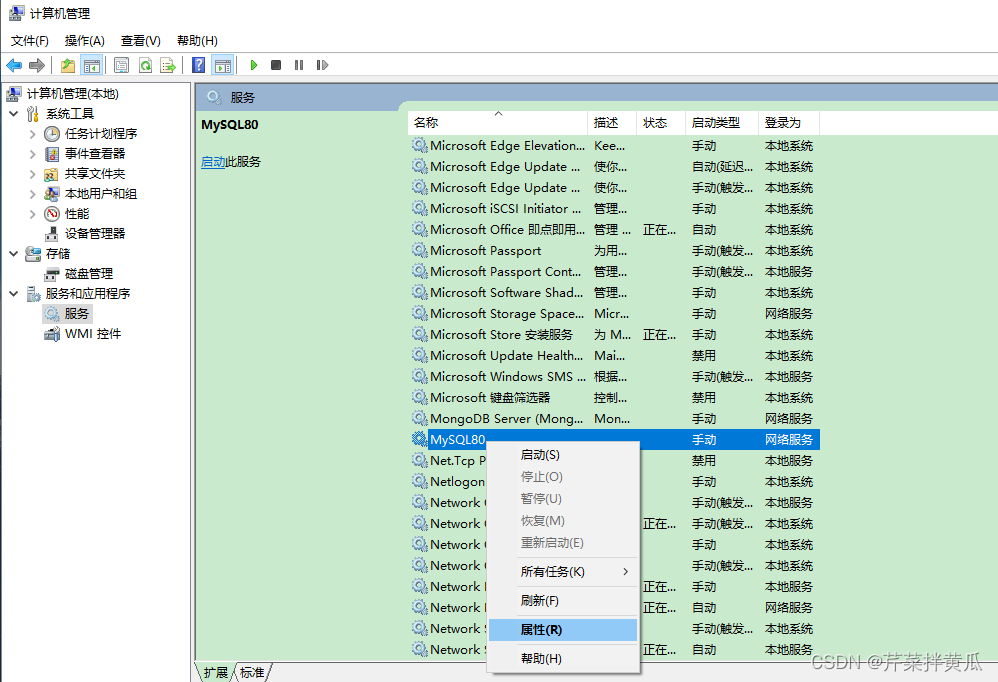Collapse the 存储 tree node

(x=14, y=253)
